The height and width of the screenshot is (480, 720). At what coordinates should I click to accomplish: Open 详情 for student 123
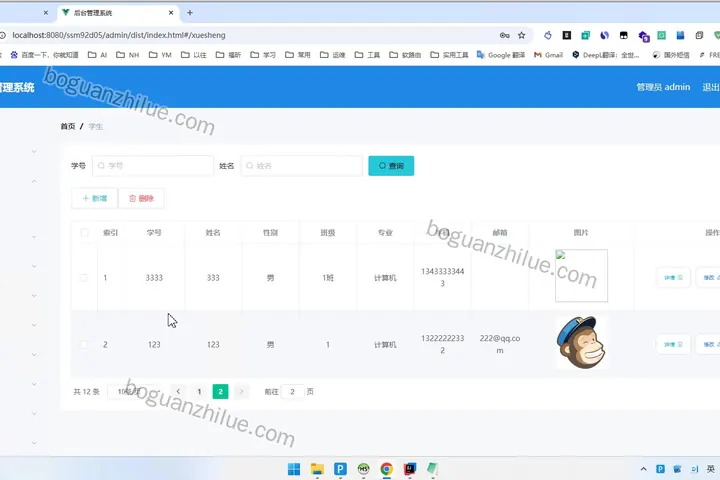click(673, 344)
